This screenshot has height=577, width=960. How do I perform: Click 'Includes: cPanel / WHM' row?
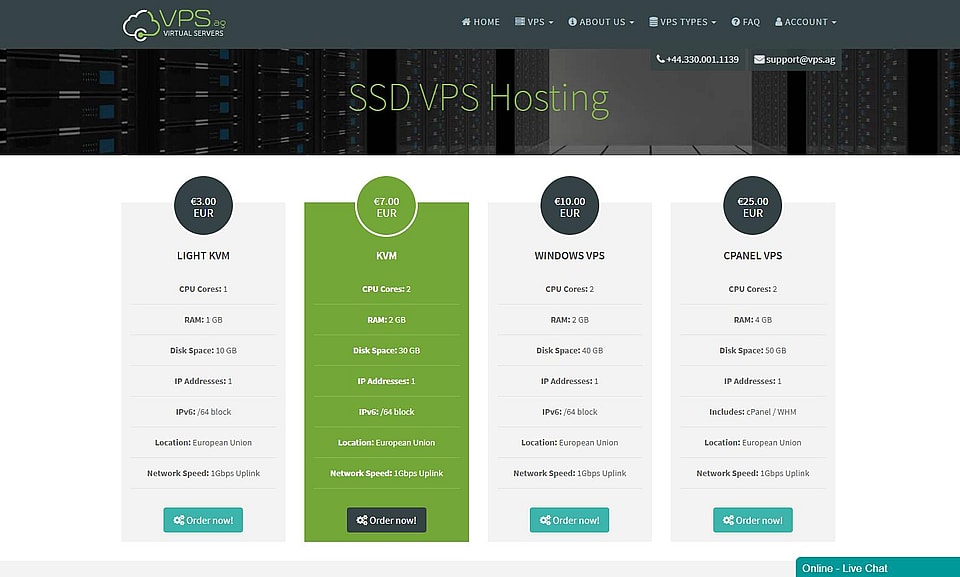coord(752,412)
